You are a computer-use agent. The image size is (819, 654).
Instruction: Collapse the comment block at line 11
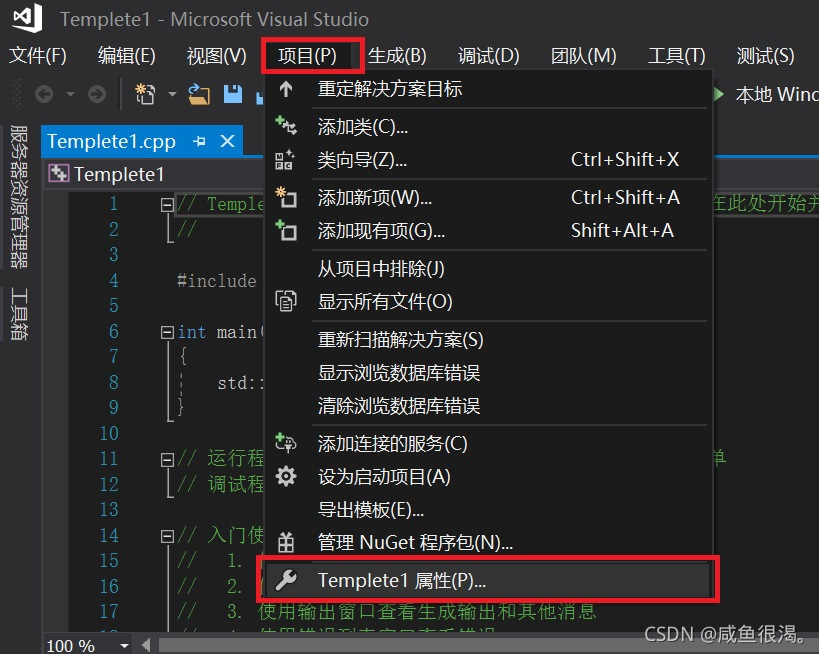pos(167,460)
